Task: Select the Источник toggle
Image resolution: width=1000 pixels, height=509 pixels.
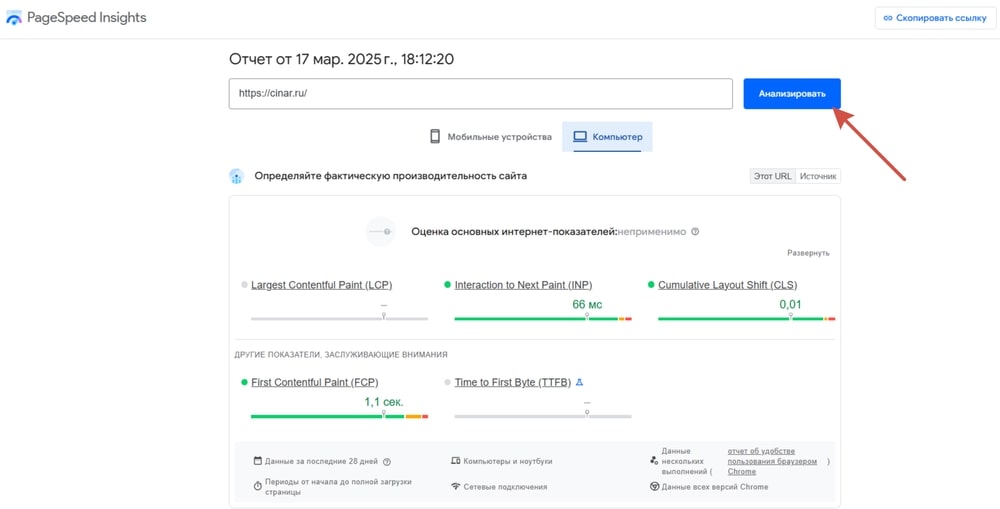Action: pyautogui.click(x=818, y=176)
